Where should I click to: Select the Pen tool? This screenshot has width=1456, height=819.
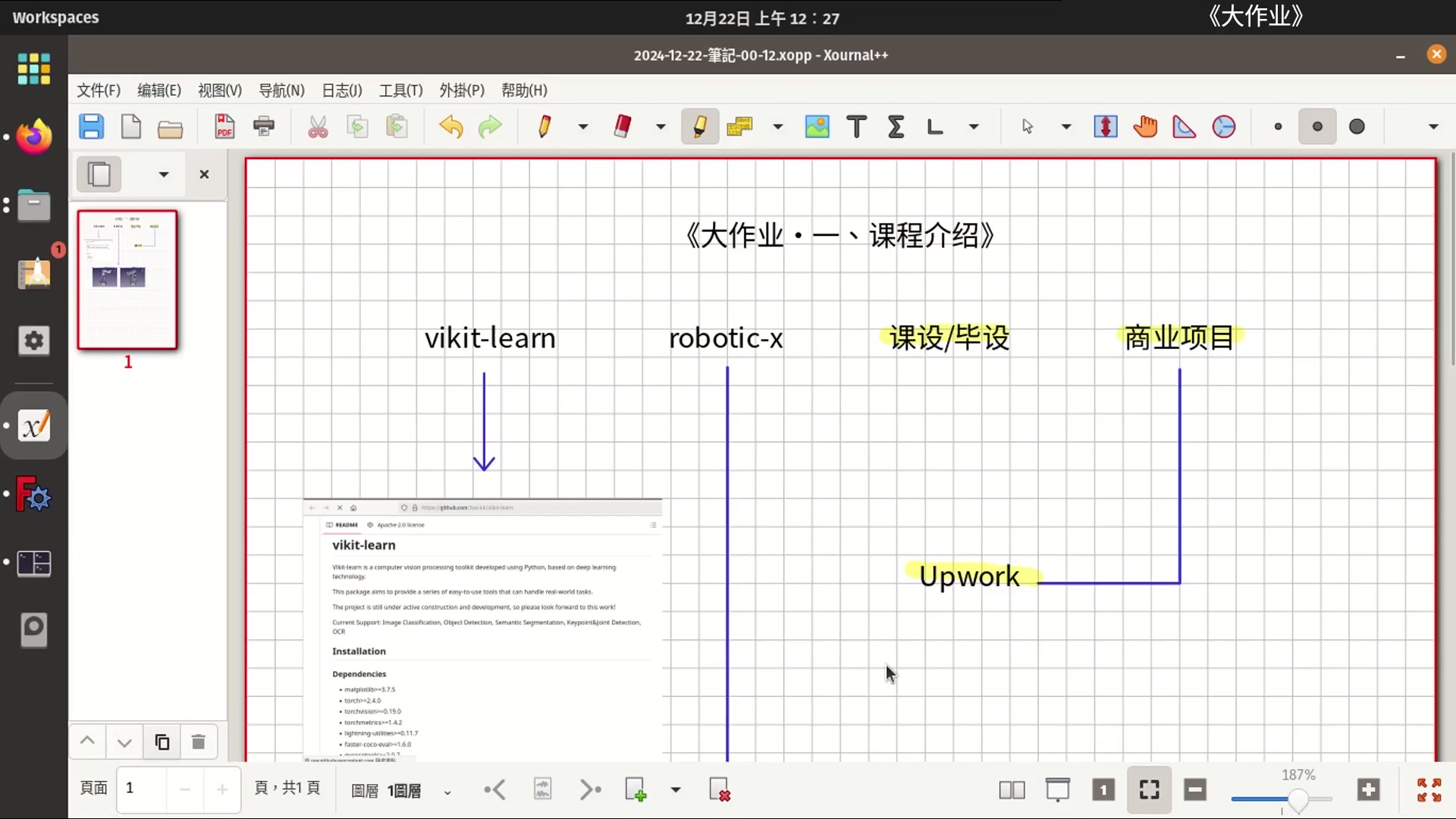click(544, 127)
